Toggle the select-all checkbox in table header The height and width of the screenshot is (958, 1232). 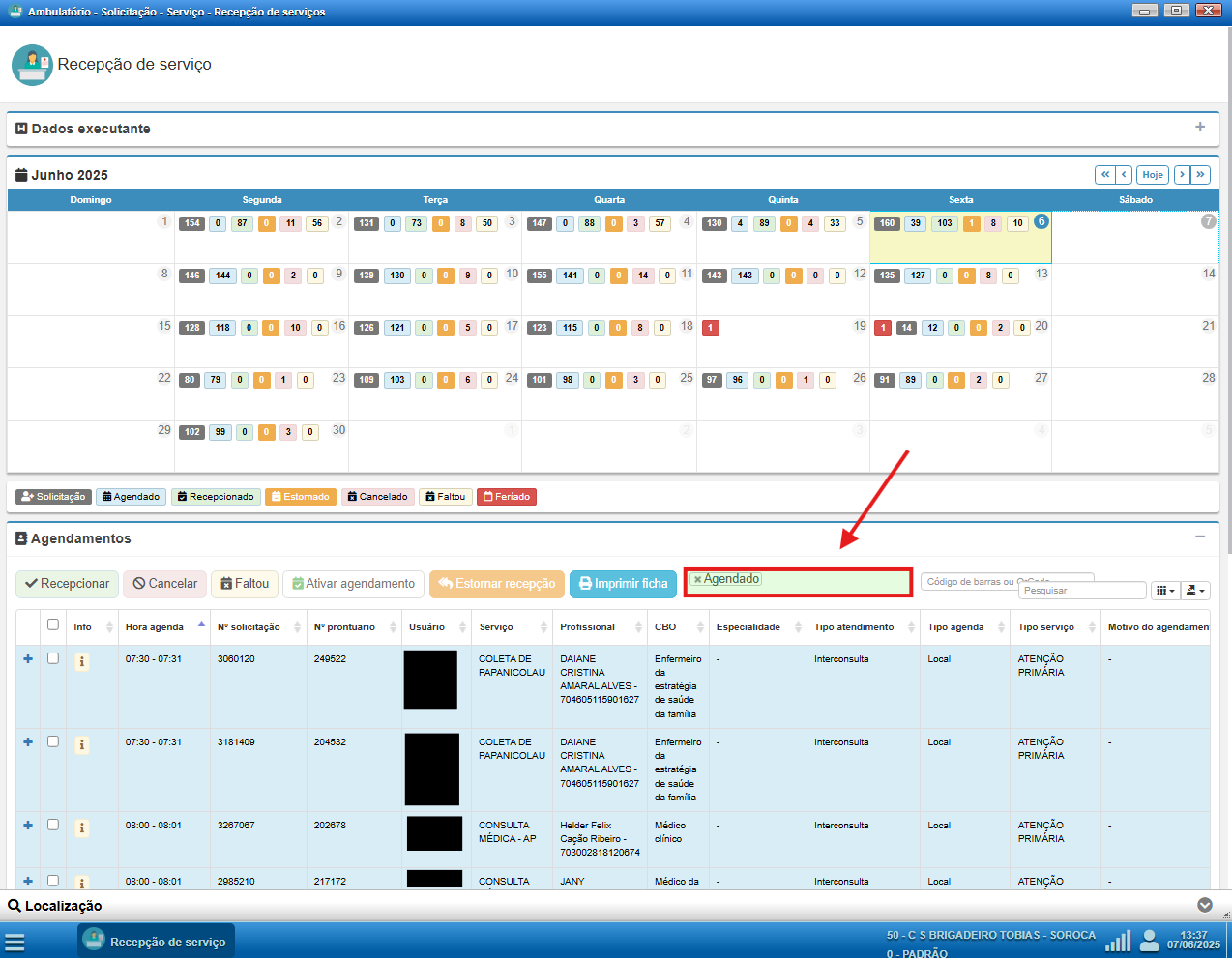click(x=53, y=624)
